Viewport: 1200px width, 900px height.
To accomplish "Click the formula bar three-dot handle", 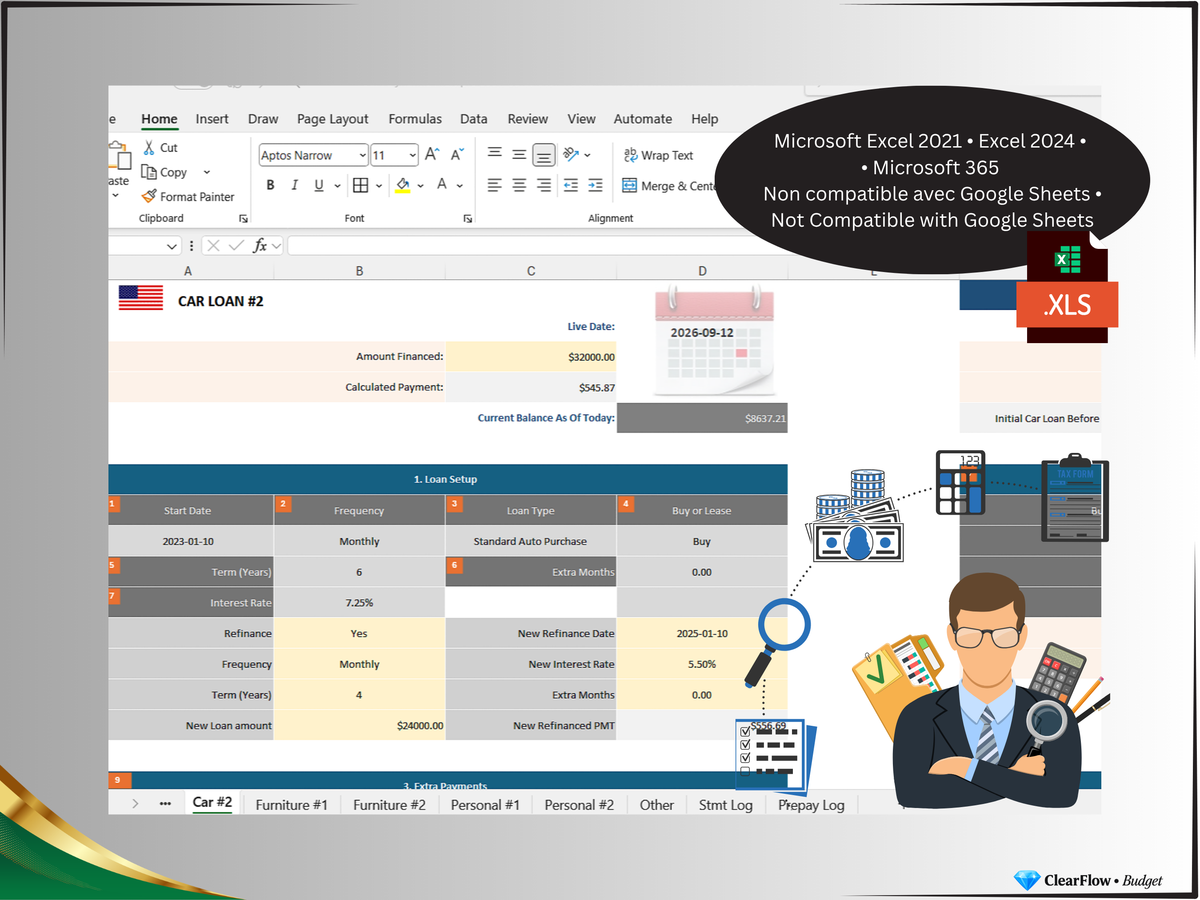I will (191, 245).
